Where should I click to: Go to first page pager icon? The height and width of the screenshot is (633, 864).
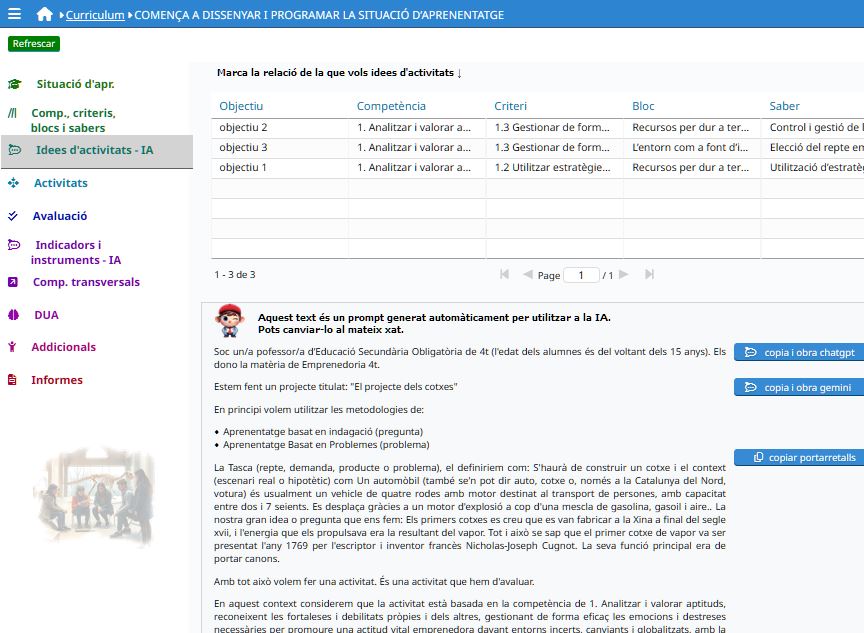point(504,274)
